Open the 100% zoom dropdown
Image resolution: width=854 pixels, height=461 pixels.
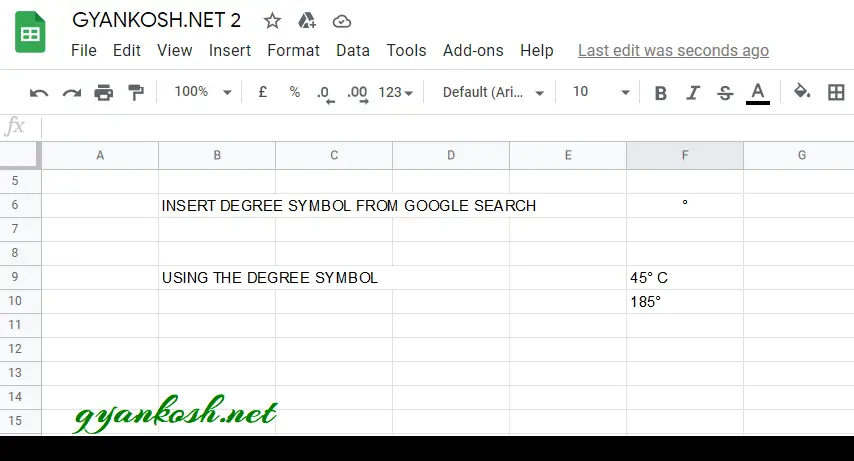tap(203, 92)
